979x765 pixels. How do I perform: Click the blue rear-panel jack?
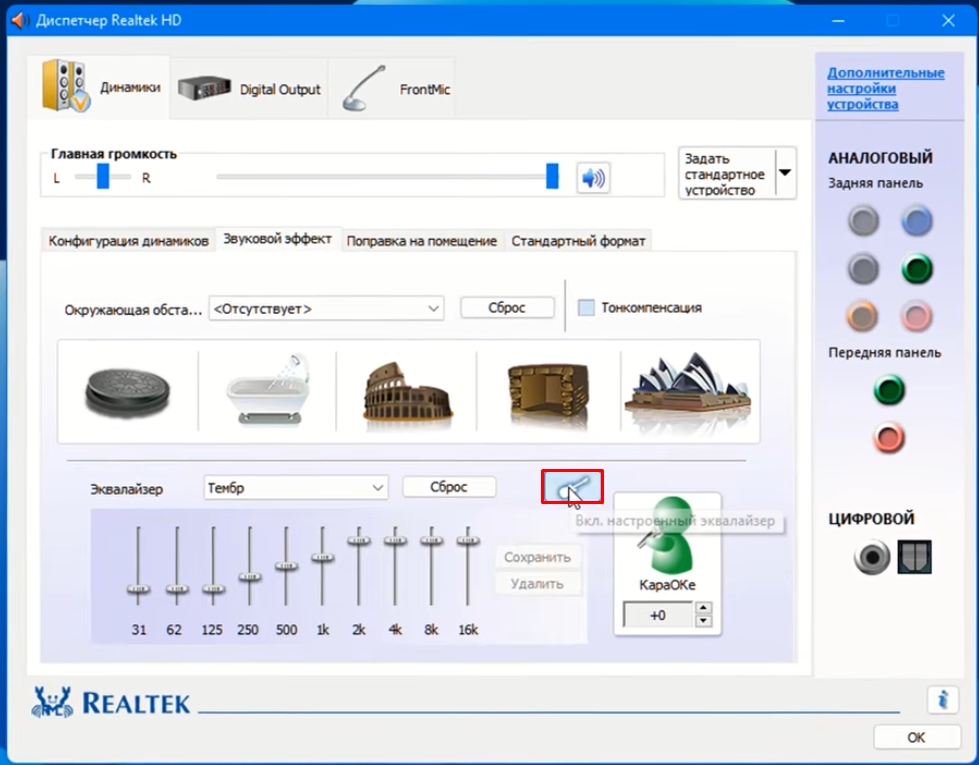[x=917, y=220]
